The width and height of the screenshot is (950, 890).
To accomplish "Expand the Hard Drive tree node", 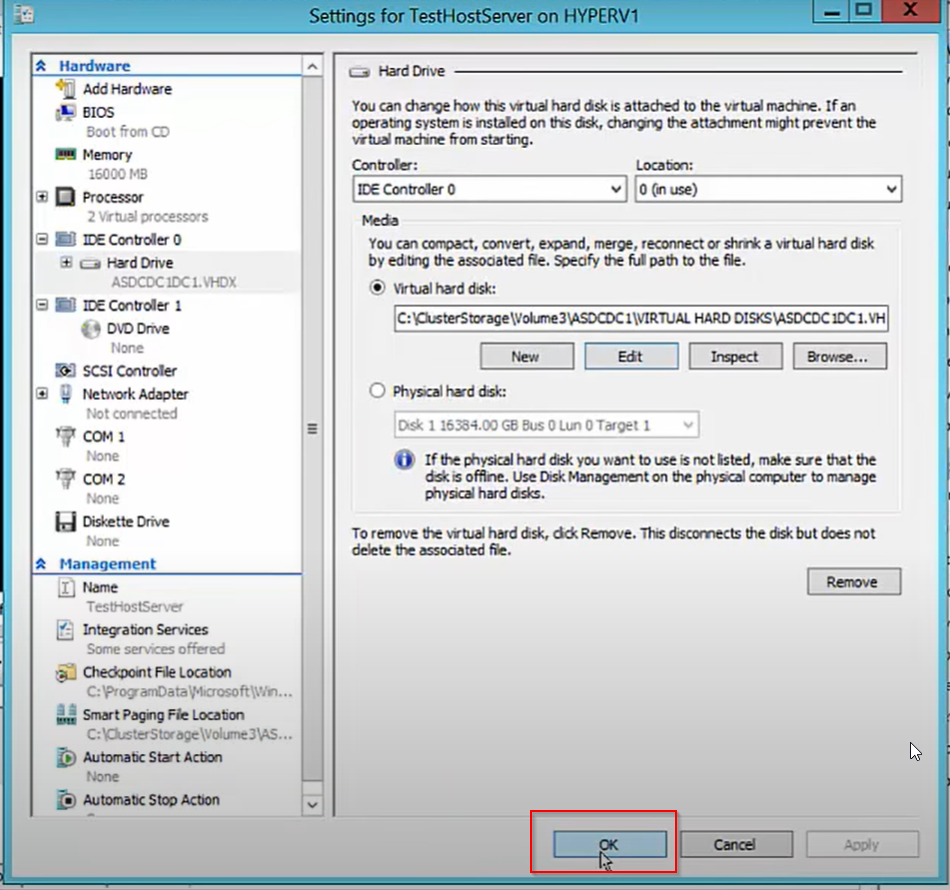I will click(x=66, y=263).
